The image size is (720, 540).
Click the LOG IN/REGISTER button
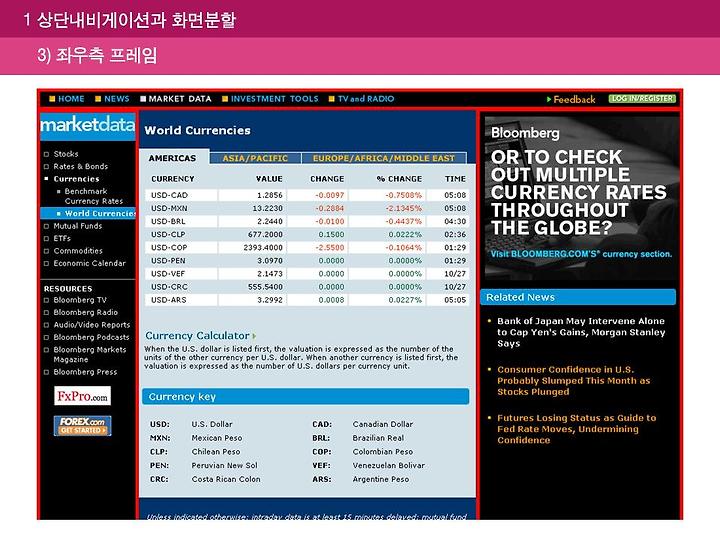642,98
